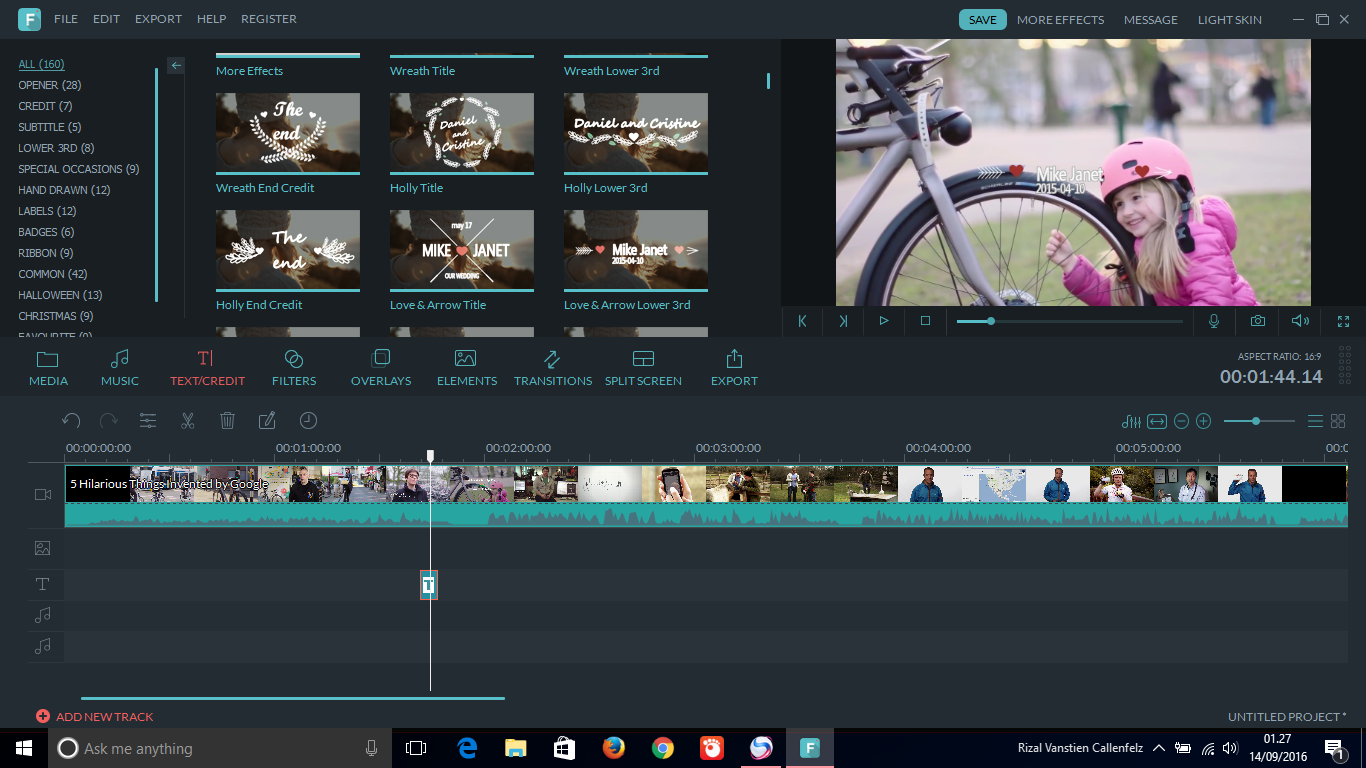Click the scissors split icon
The height and width of the screenshot is (768, 1366).
pos(187,421)
